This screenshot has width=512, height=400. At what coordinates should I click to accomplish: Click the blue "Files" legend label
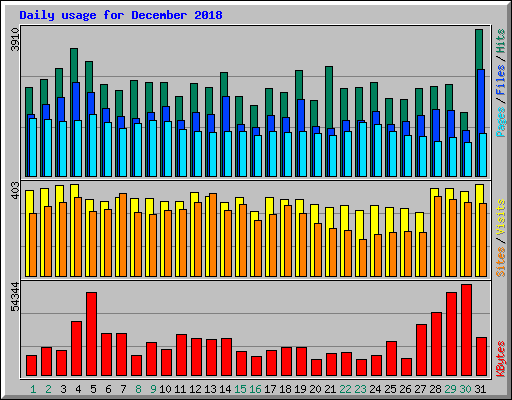[501, 80]
